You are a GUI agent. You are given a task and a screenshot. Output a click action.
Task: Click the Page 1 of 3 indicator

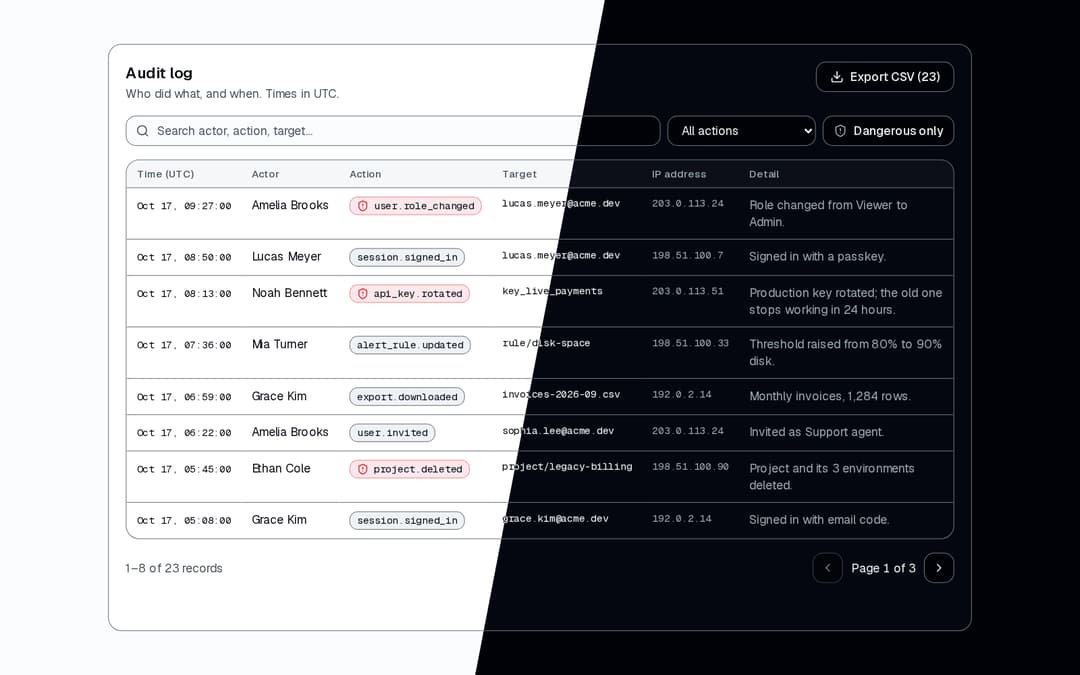click(x=883, y=568)
